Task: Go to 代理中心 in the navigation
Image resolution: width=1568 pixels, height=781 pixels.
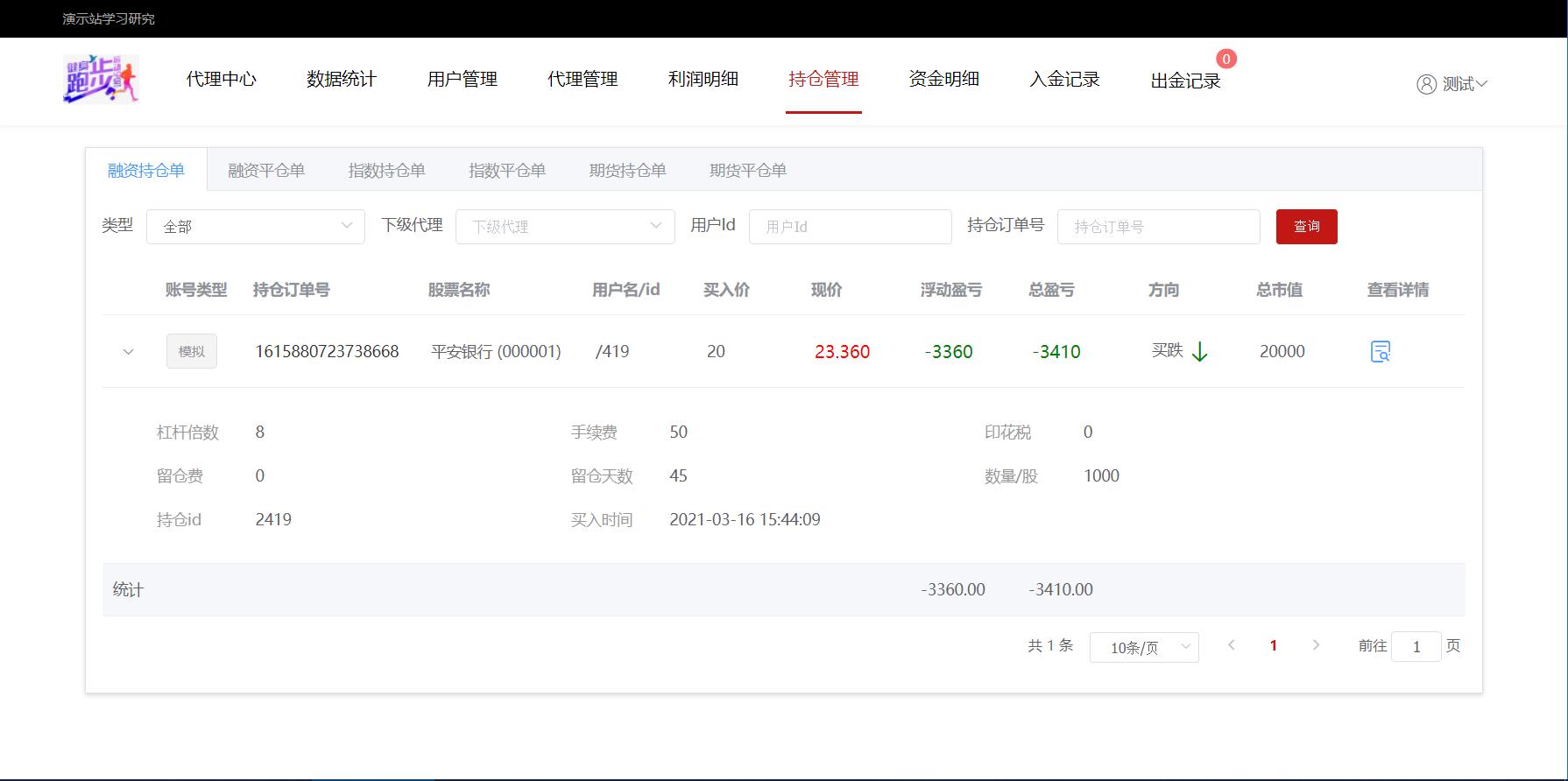Action: click(x=221, y=79)
